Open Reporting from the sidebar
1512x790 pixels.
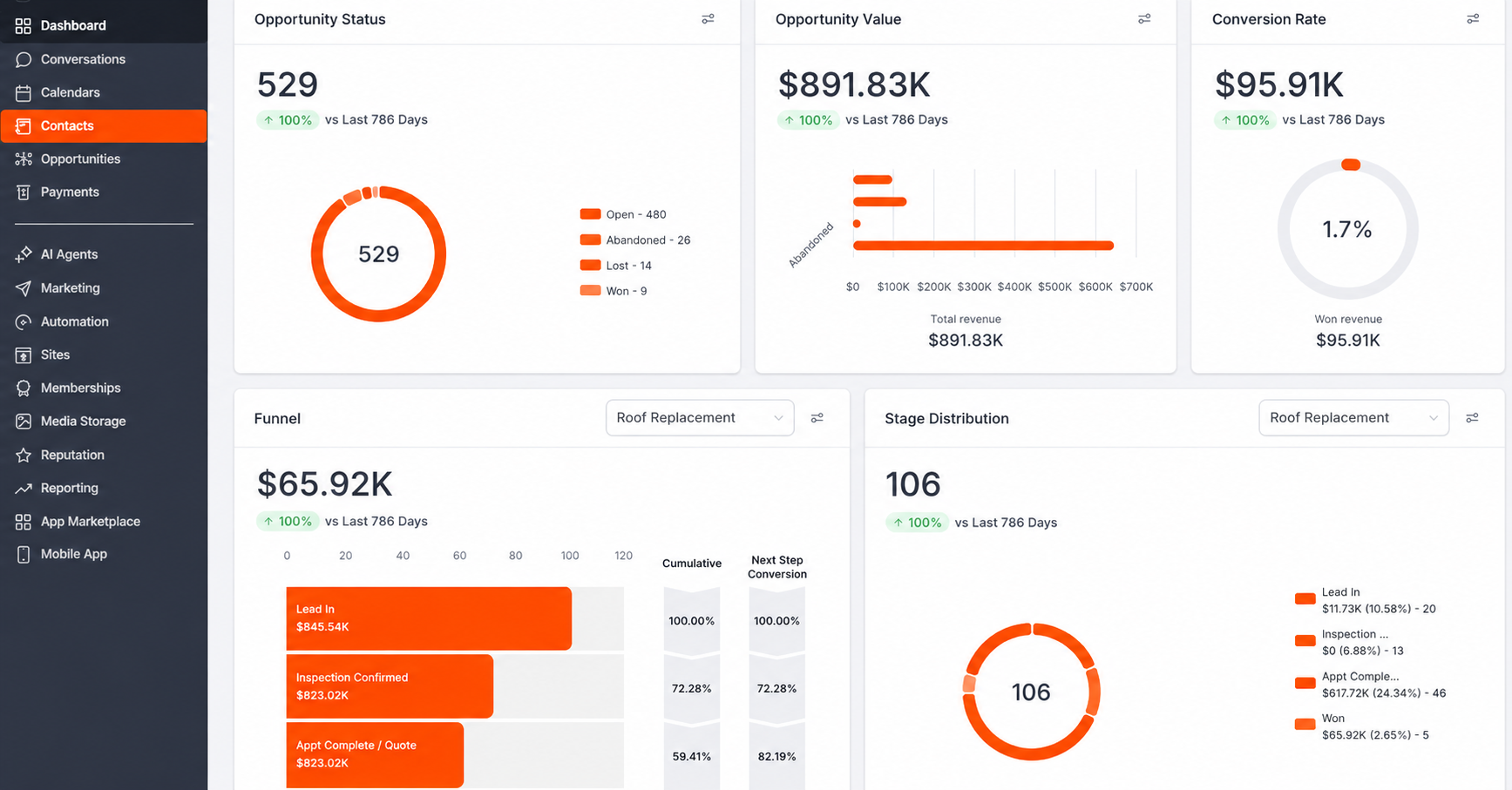[x=104, y=488]
